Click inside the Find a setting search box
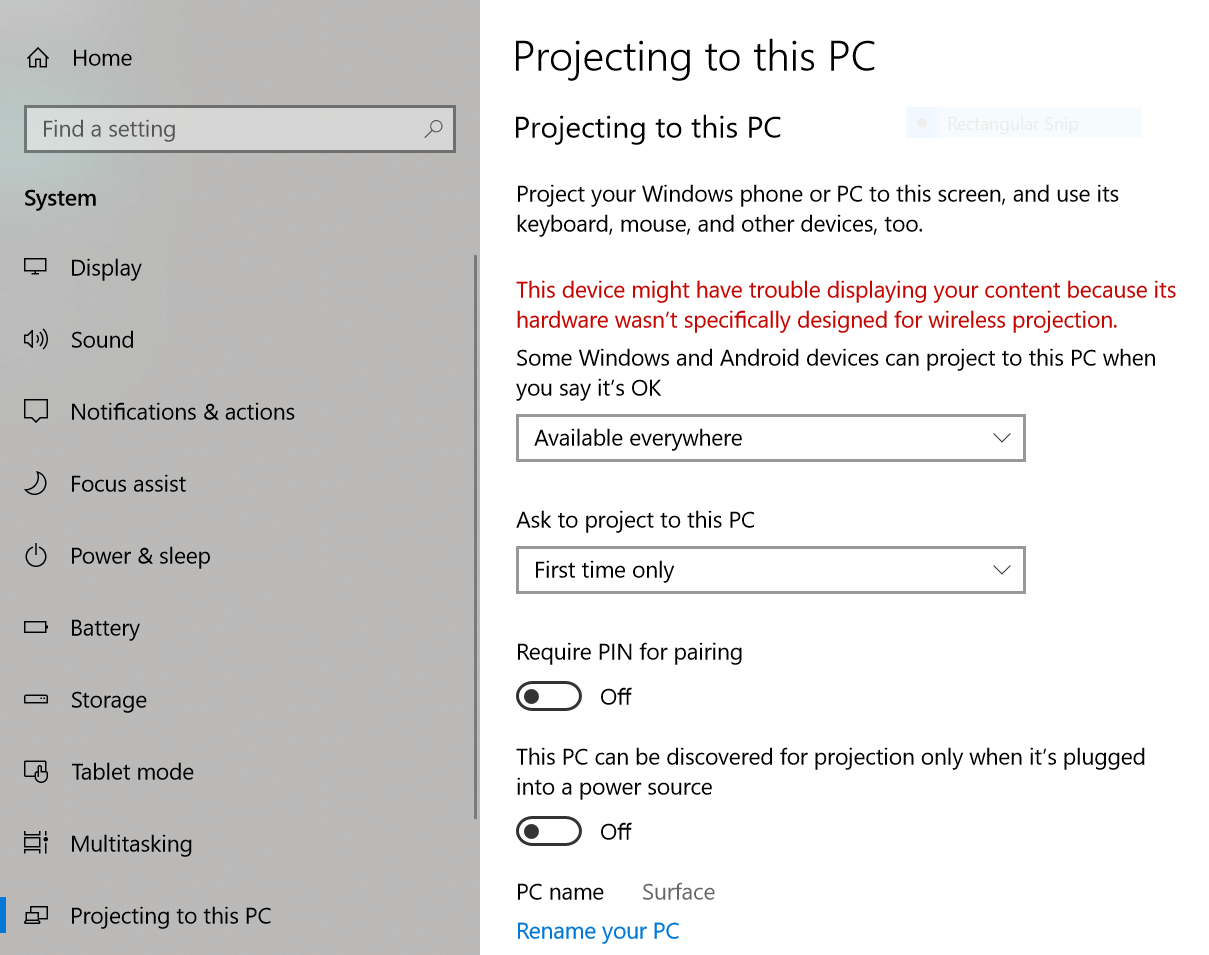 tap(240, 129)
